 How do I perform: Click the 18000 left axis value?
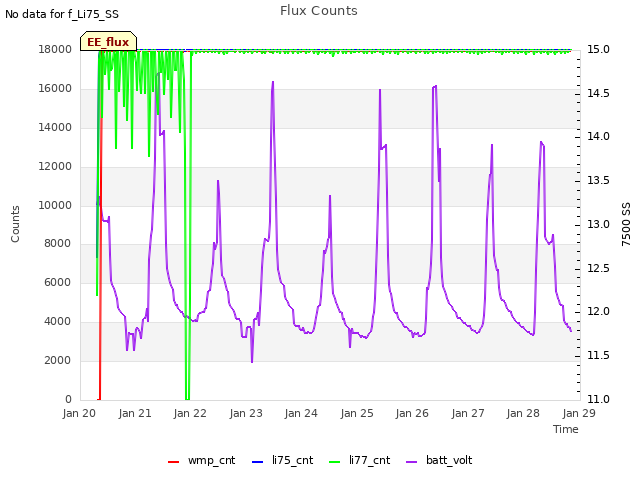[x=55, y=49]
